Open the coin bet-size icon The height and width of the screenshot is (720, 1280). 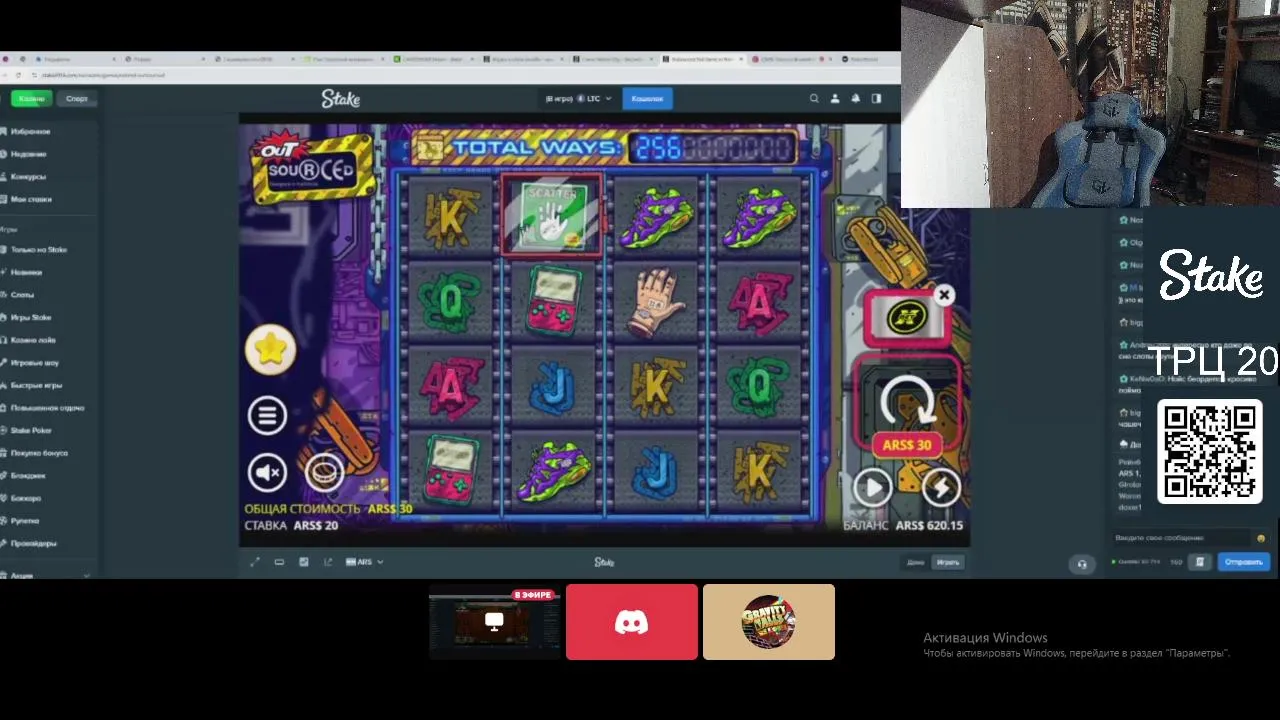pyautogui.click(x=324, y=472)
